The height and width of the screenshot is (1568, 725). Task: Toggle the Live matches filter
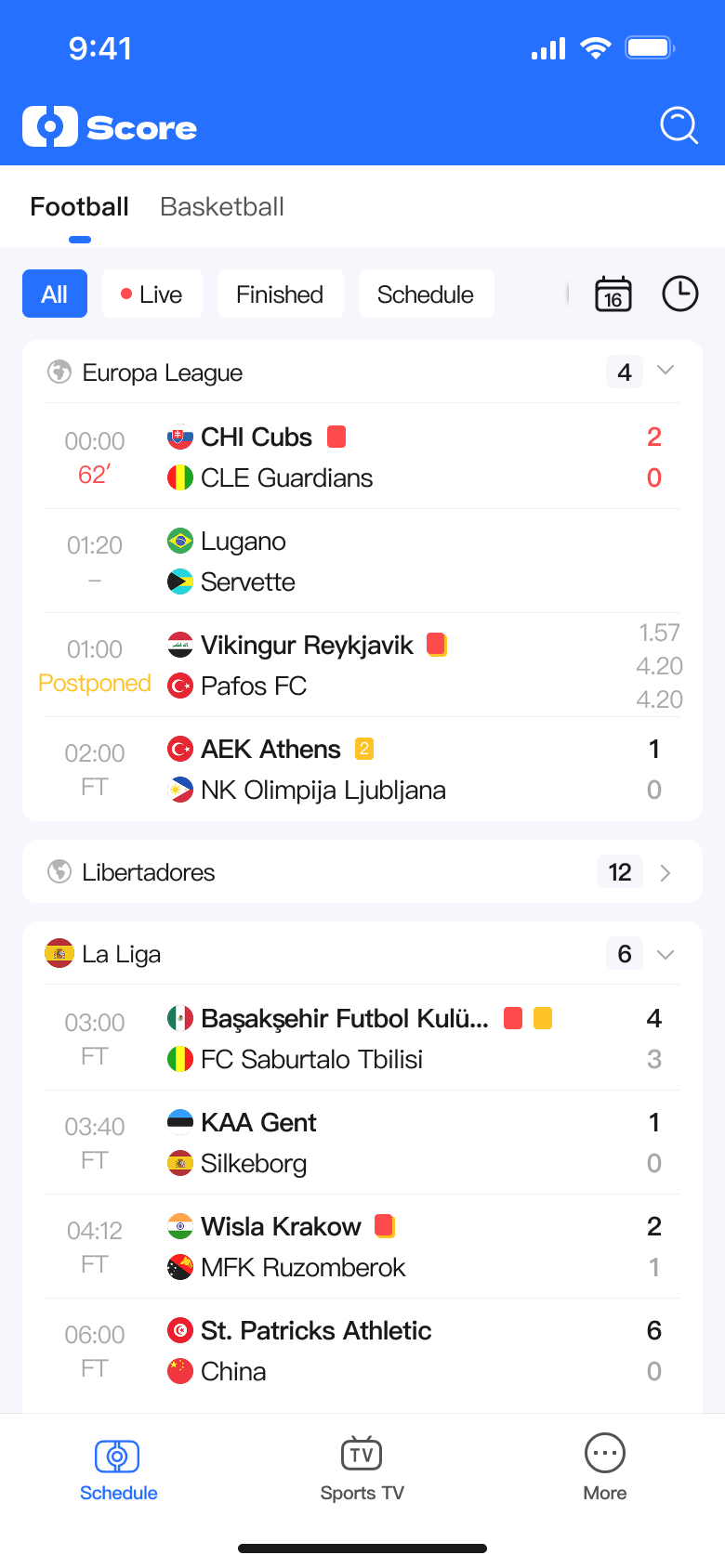[x=152, y=294]
